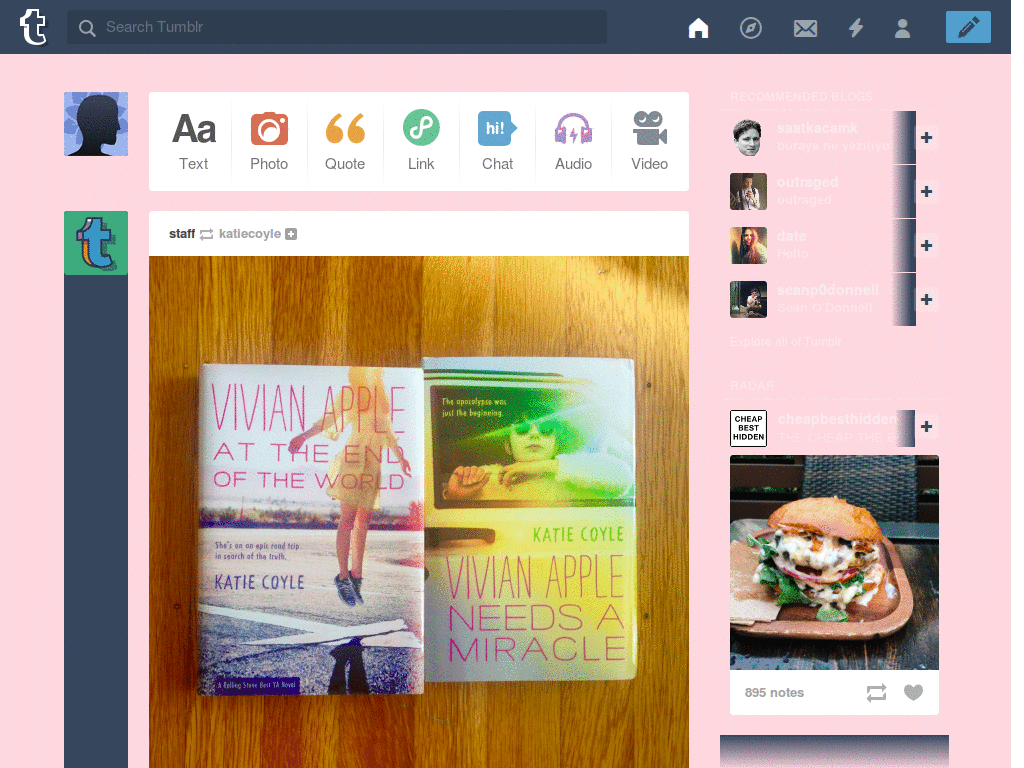Create a new Text post
The width and height of the screenshot is (1024, 768).
point(194,141)
